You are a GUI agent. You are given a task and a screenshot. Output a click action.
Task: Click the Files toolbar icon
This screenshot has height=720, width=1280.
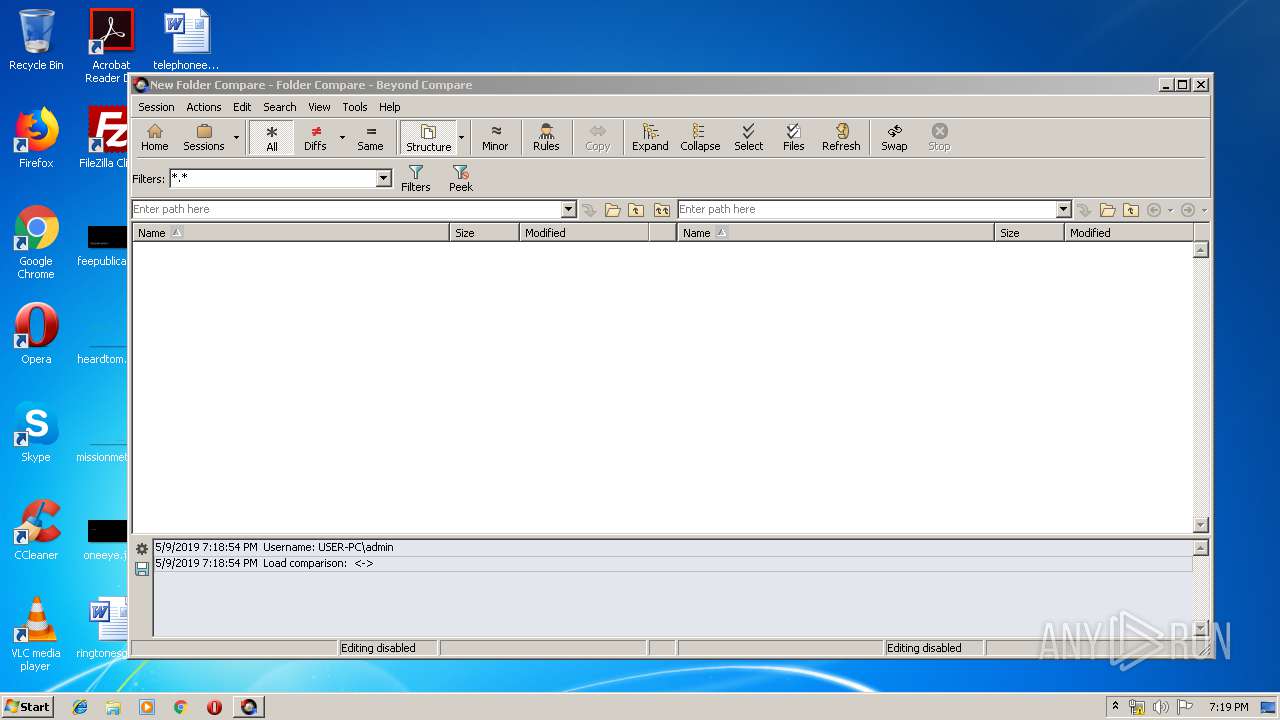[793, 138]
